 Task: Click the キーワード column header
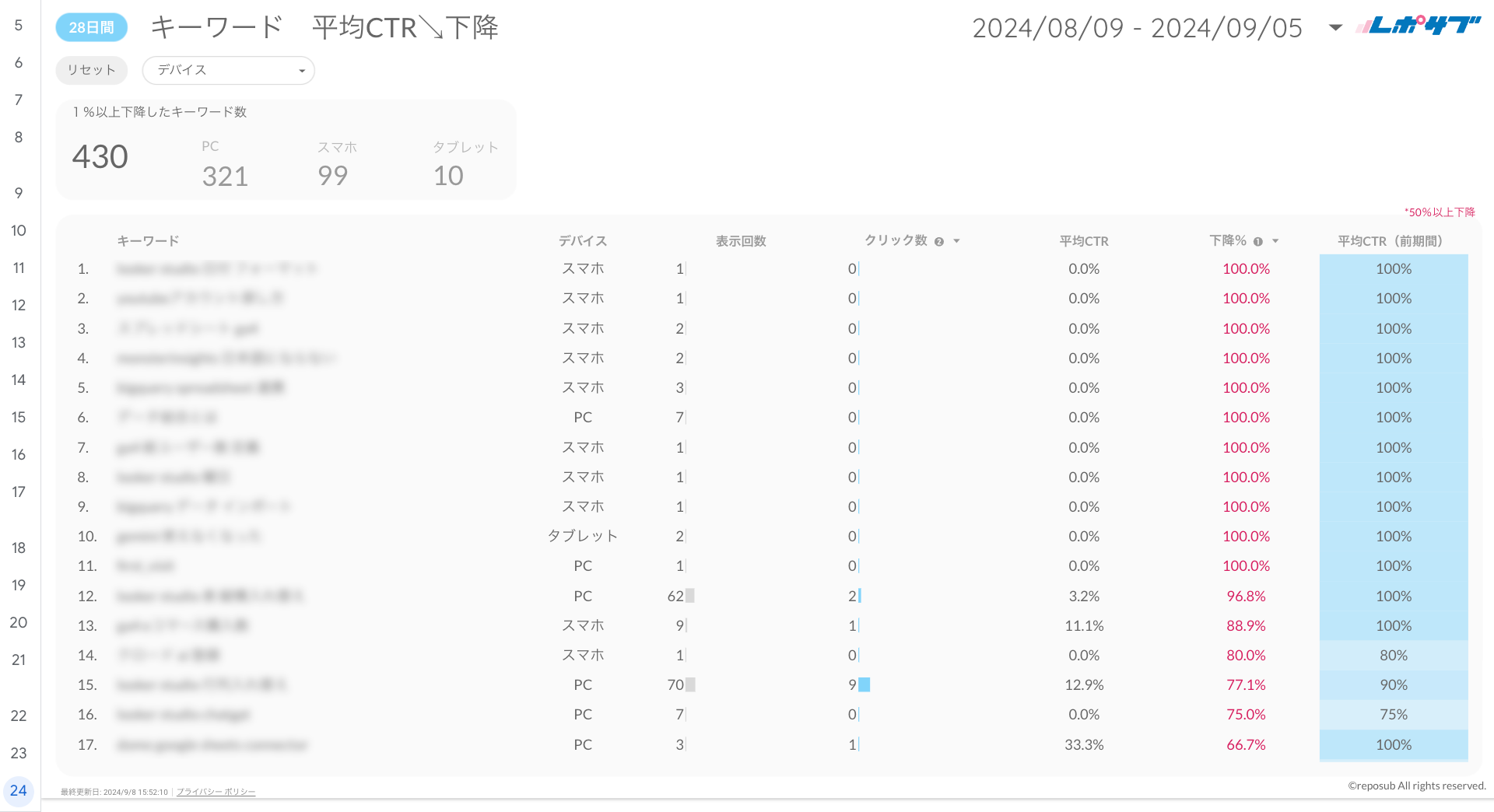[148, 241]
